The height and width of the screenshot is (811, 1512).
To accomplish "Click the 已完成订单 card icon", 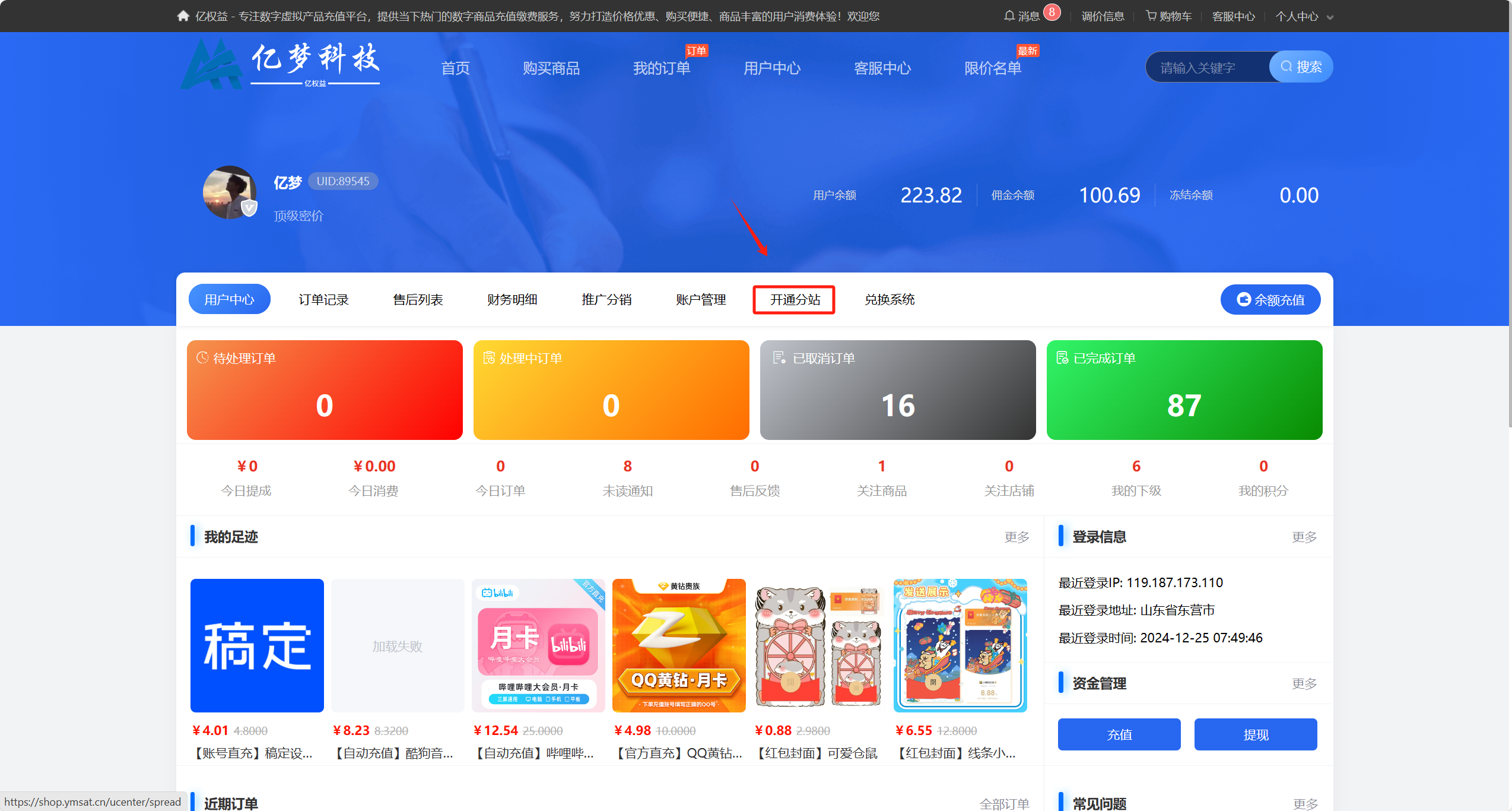I will point(1062,357).
